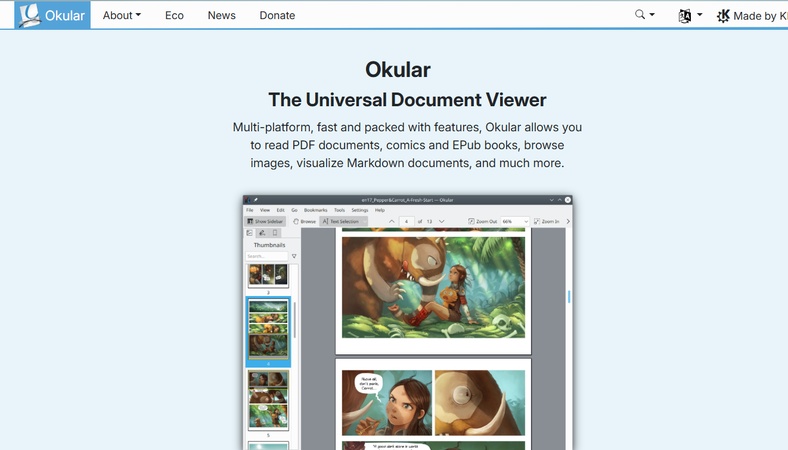This screenshot has width=788, height=450.
Task: Select the Browse hand tool
Action: 305,221
